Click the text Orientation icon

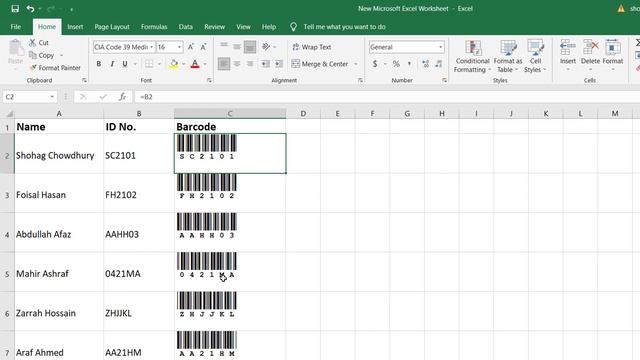tap(266, 47)
